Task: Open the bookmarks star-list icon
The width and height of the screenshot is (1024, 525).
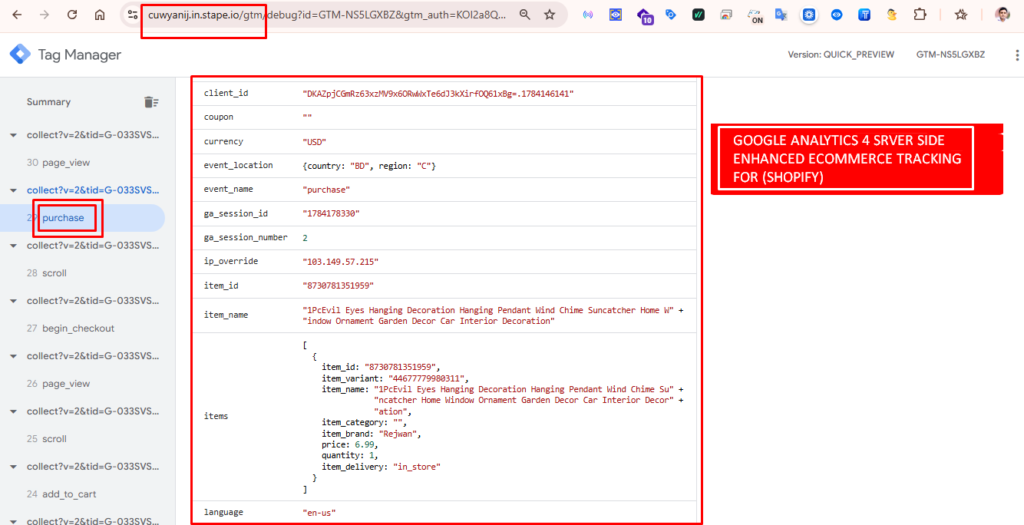Action: click(x=961, y=14)
